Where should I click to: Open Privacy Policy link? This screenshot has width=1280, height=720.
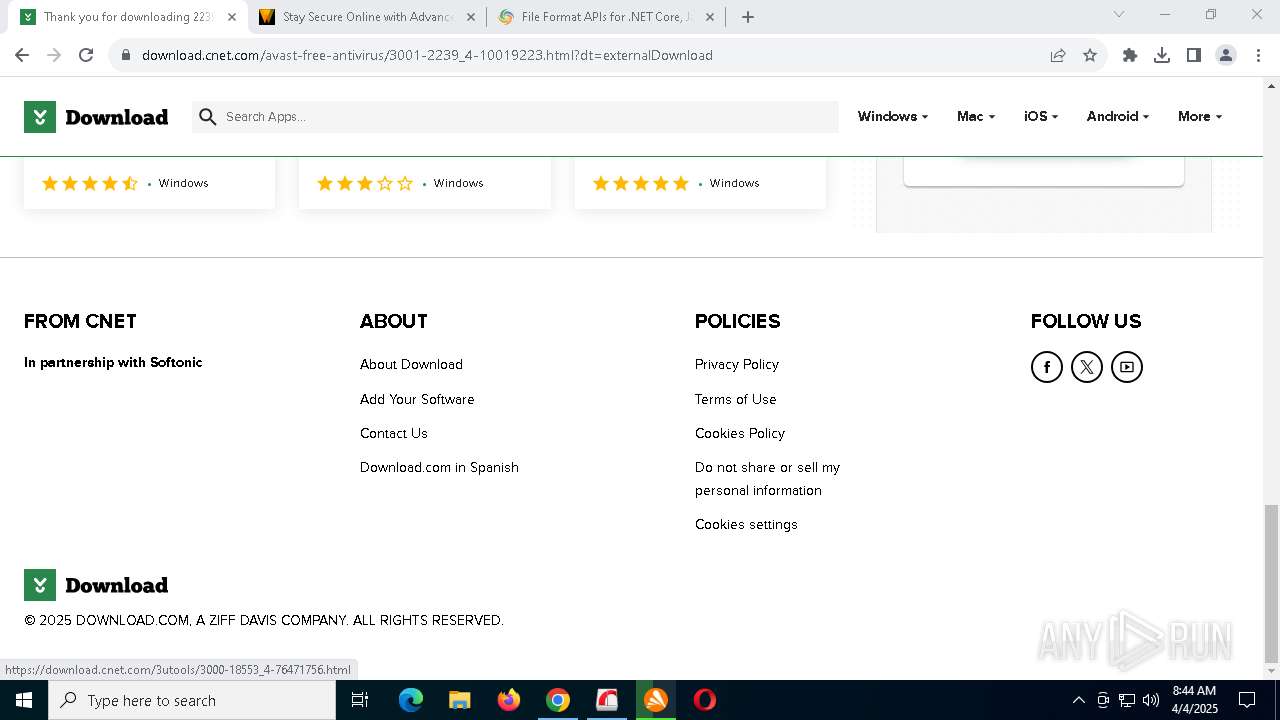click(737, 365)
